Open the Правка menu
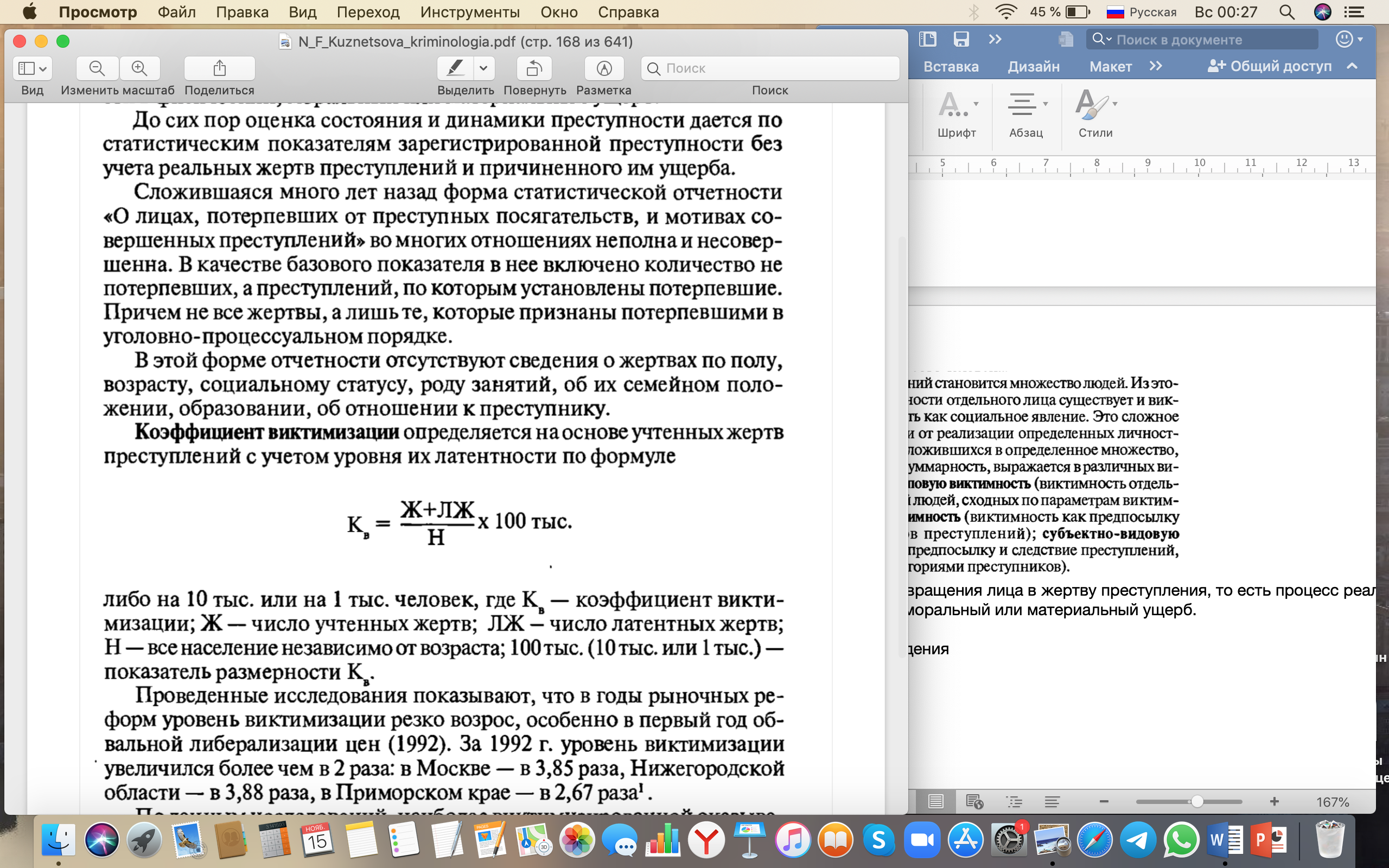Screen dimensions: 1389x868 pos(242,12)
